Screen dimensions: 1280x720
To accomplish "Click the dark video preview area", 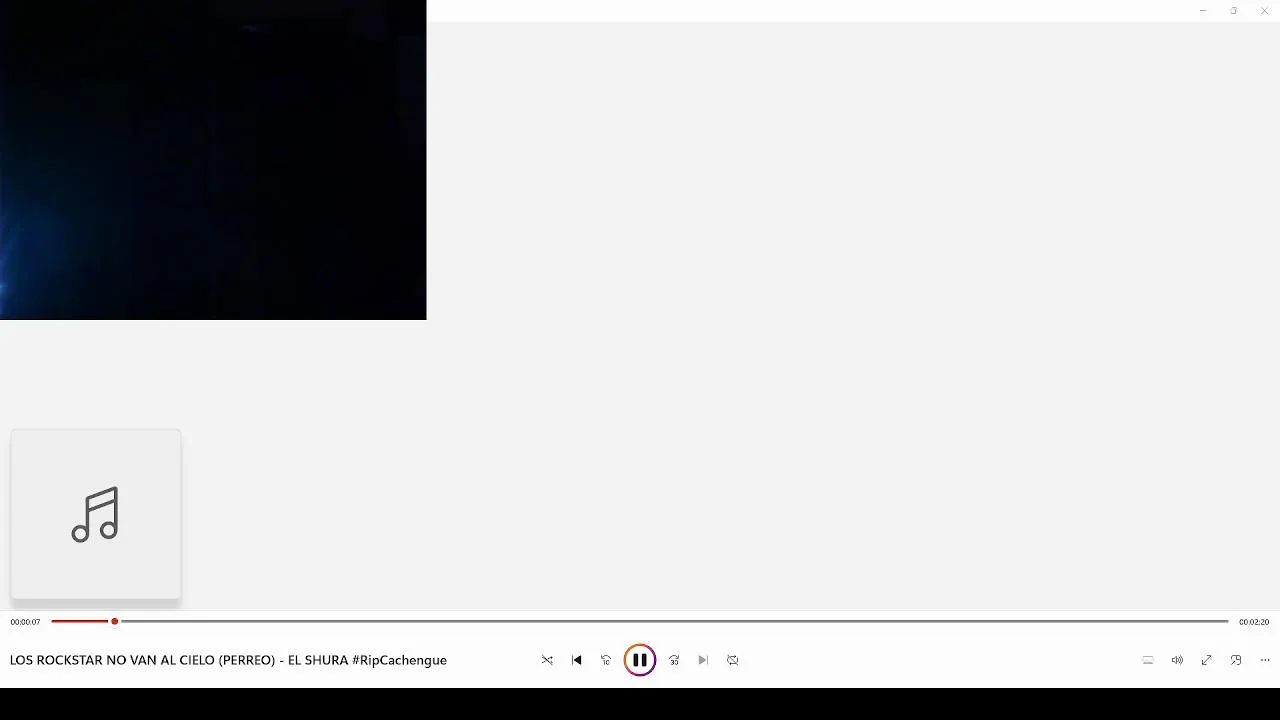I will [x=213, y=160].
